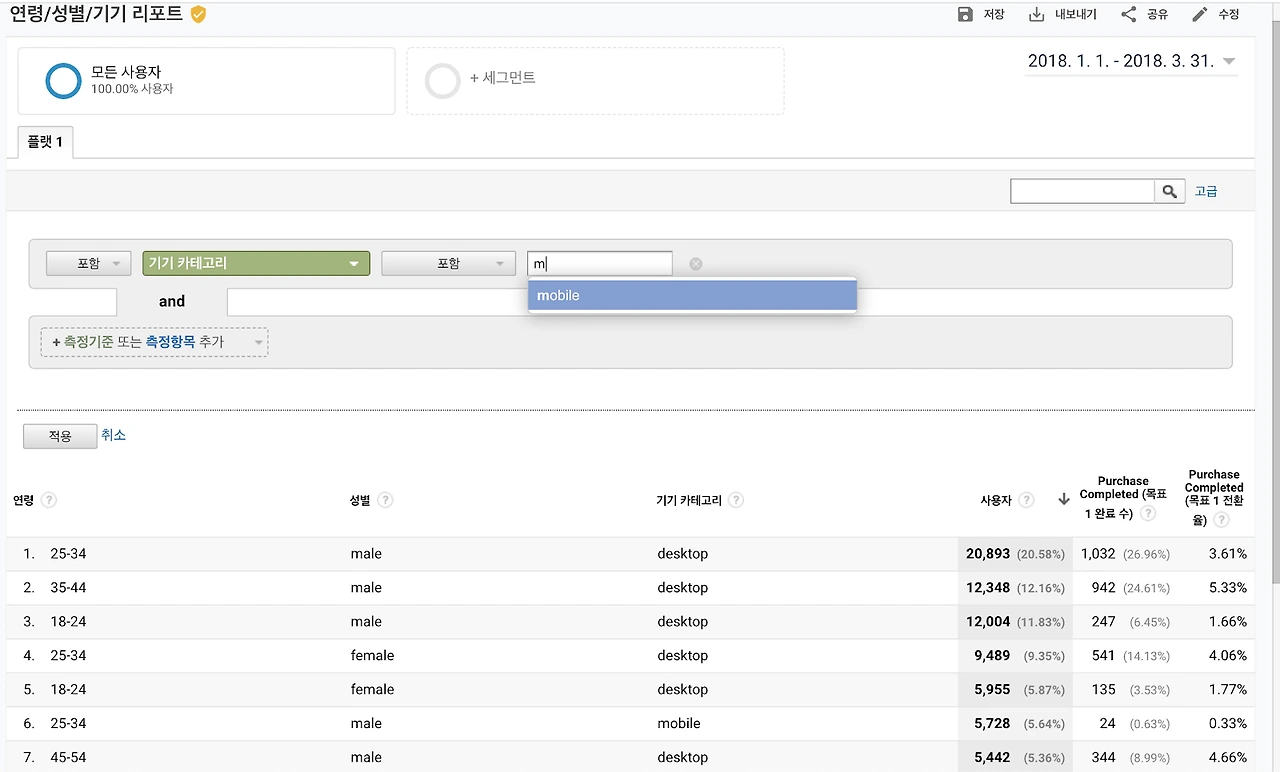Click the edit pencil icon
This screenshot has height=772, width=1280.
[x=1200, y=14]
